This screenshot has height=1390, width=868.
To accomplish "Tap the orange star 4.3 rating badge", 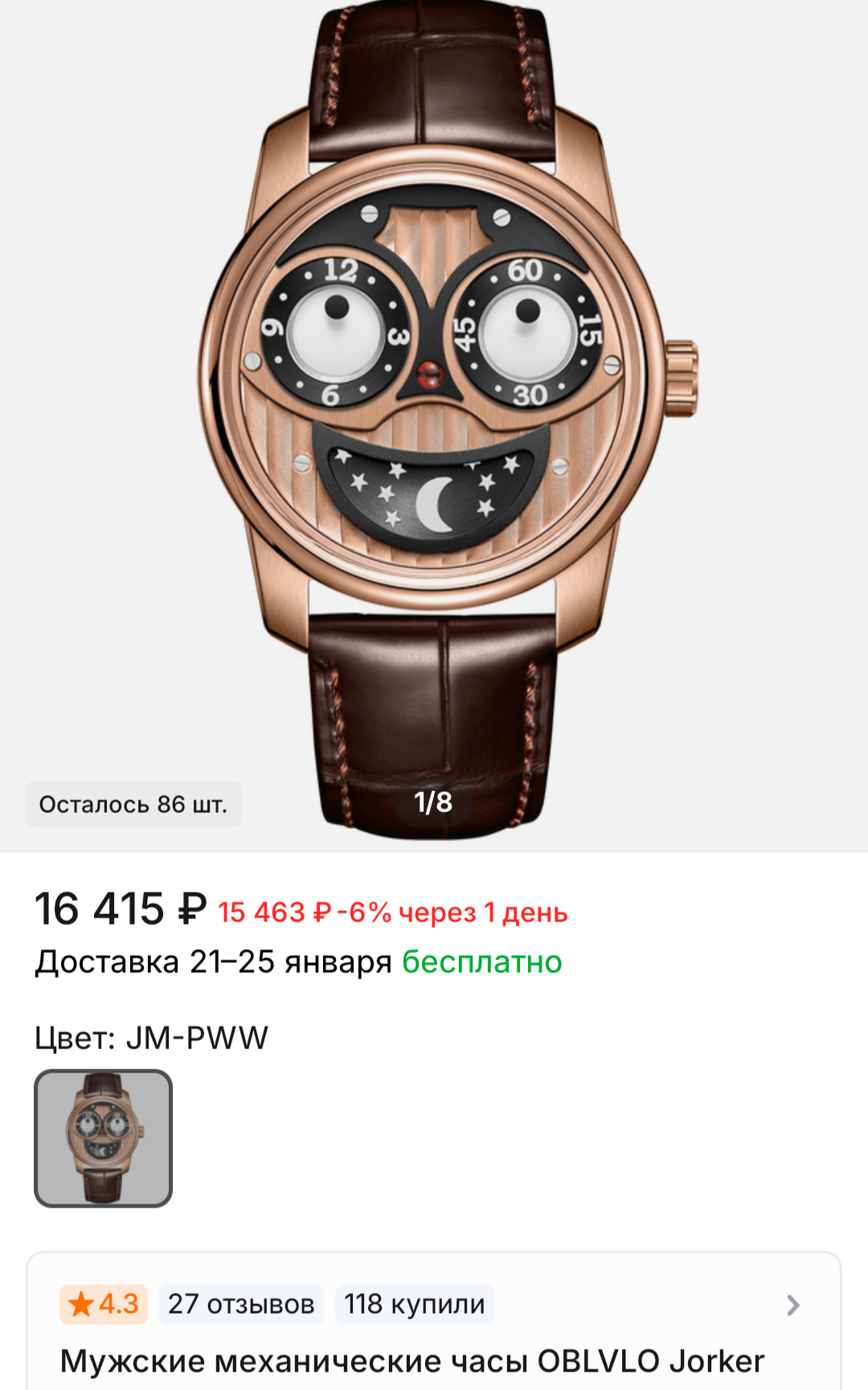I will click(104, 1304).
